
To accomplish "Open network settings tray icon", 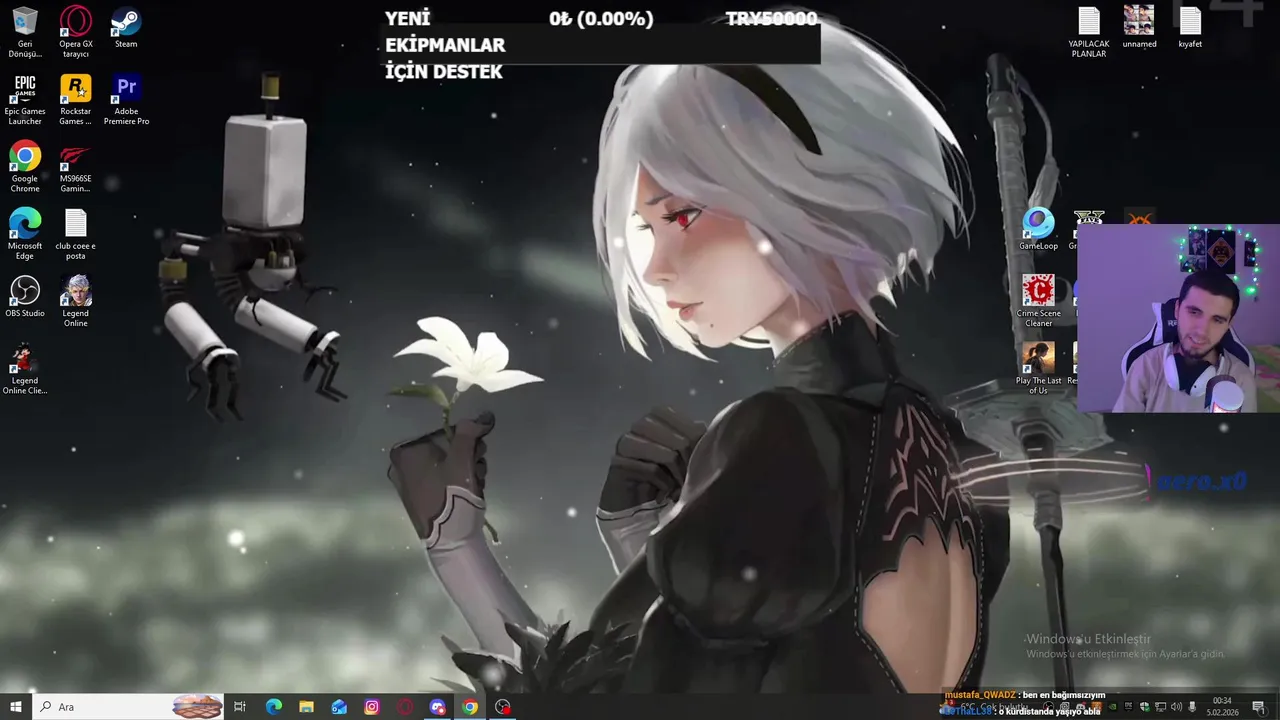I will 1160,707.
